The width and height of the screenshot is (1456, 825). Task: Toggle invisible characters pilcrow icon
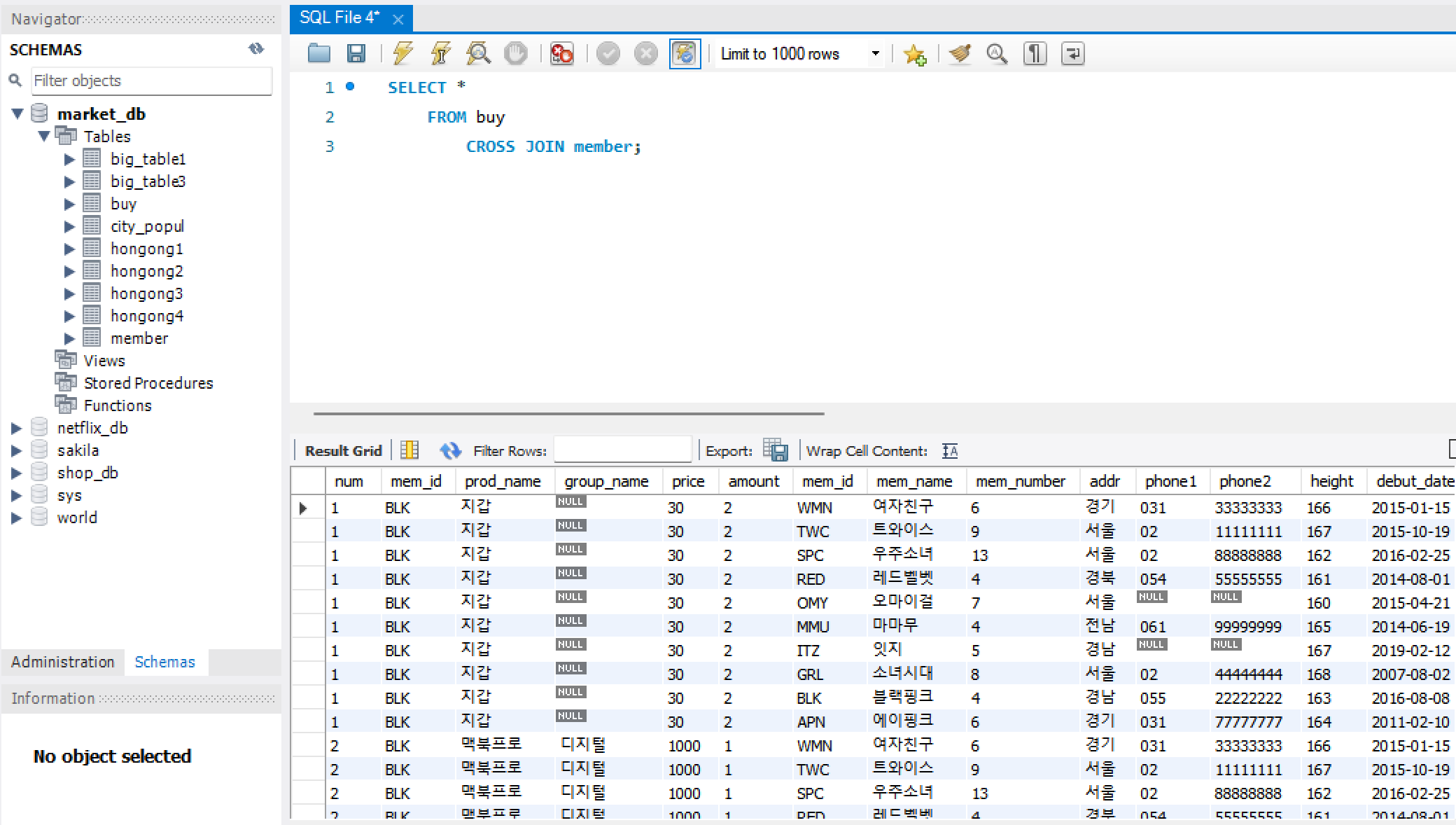(1035, 53)
